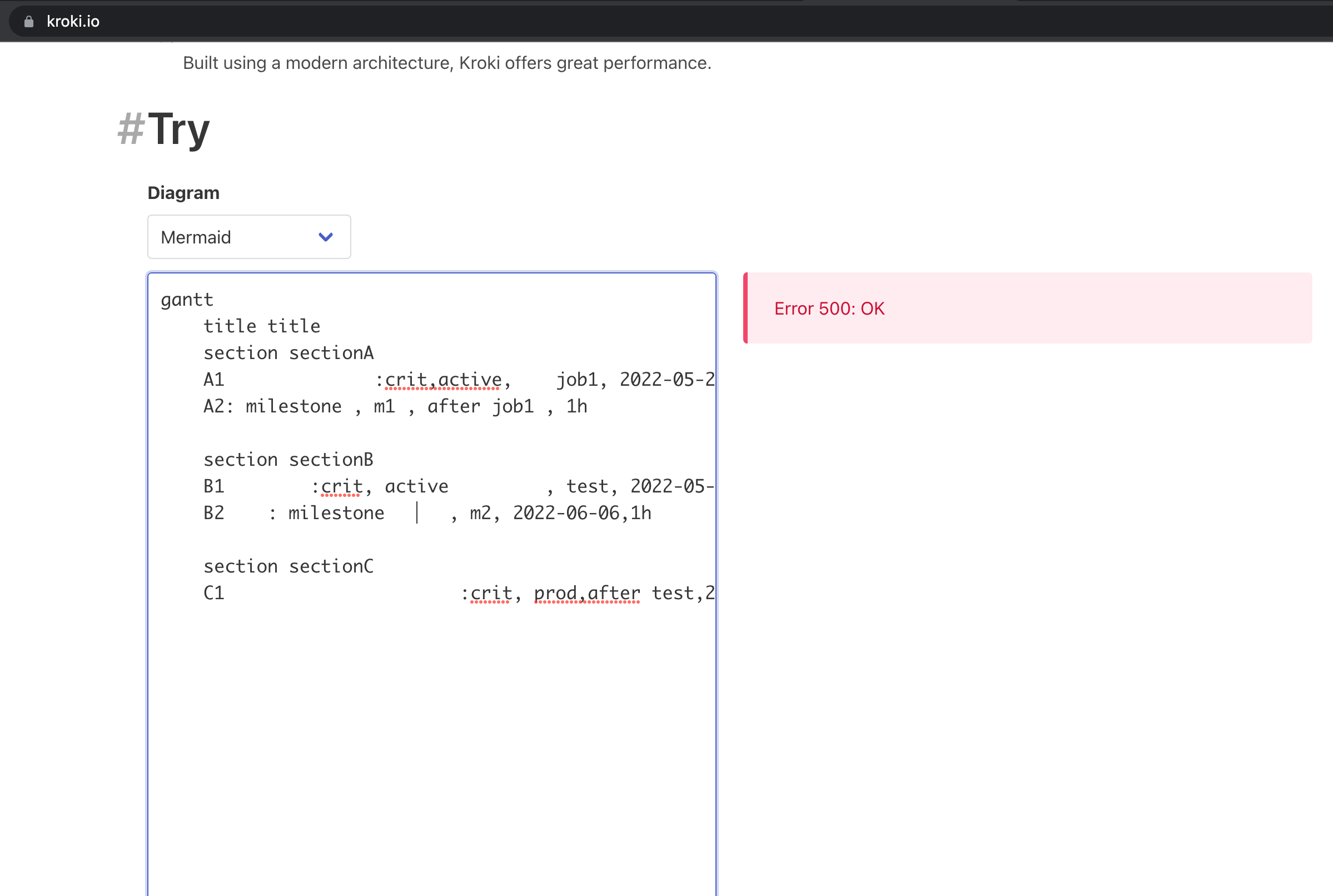1333x896 pixels.
Task: Click the underlined 'prod,after' text on line C1
Action: pyautogui.click(x=587, y=593)
